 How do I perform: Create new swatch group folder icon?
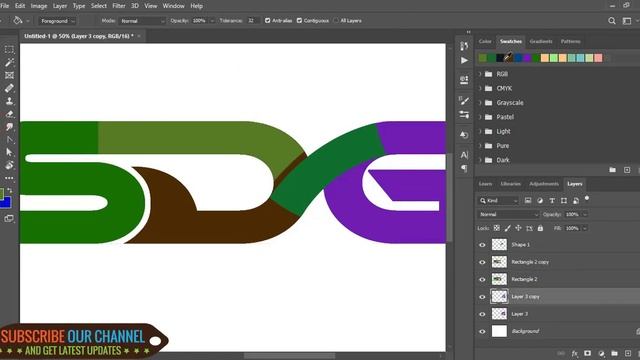click(x=612, y=170)
